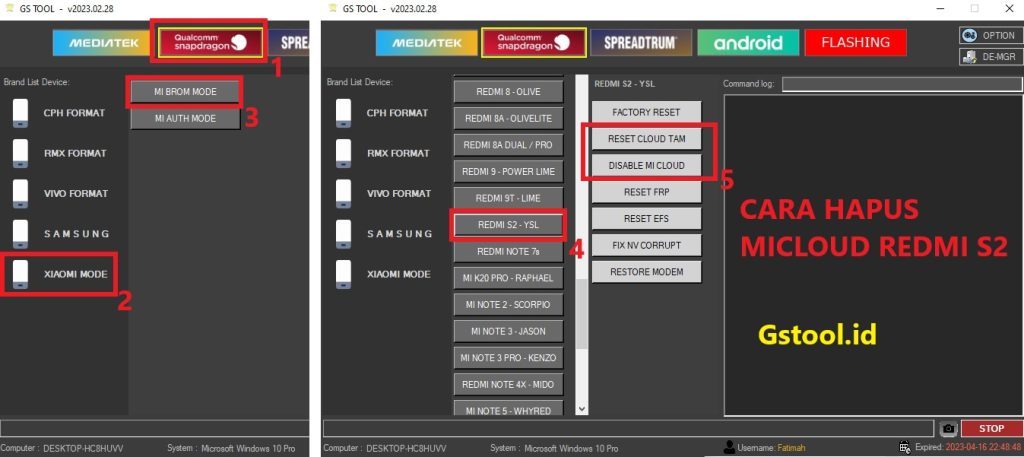Click FIX NV CORRUPT button
The height and width of the screenshot is (457, 1024).
pyautogui.click(x=646, y=245)
